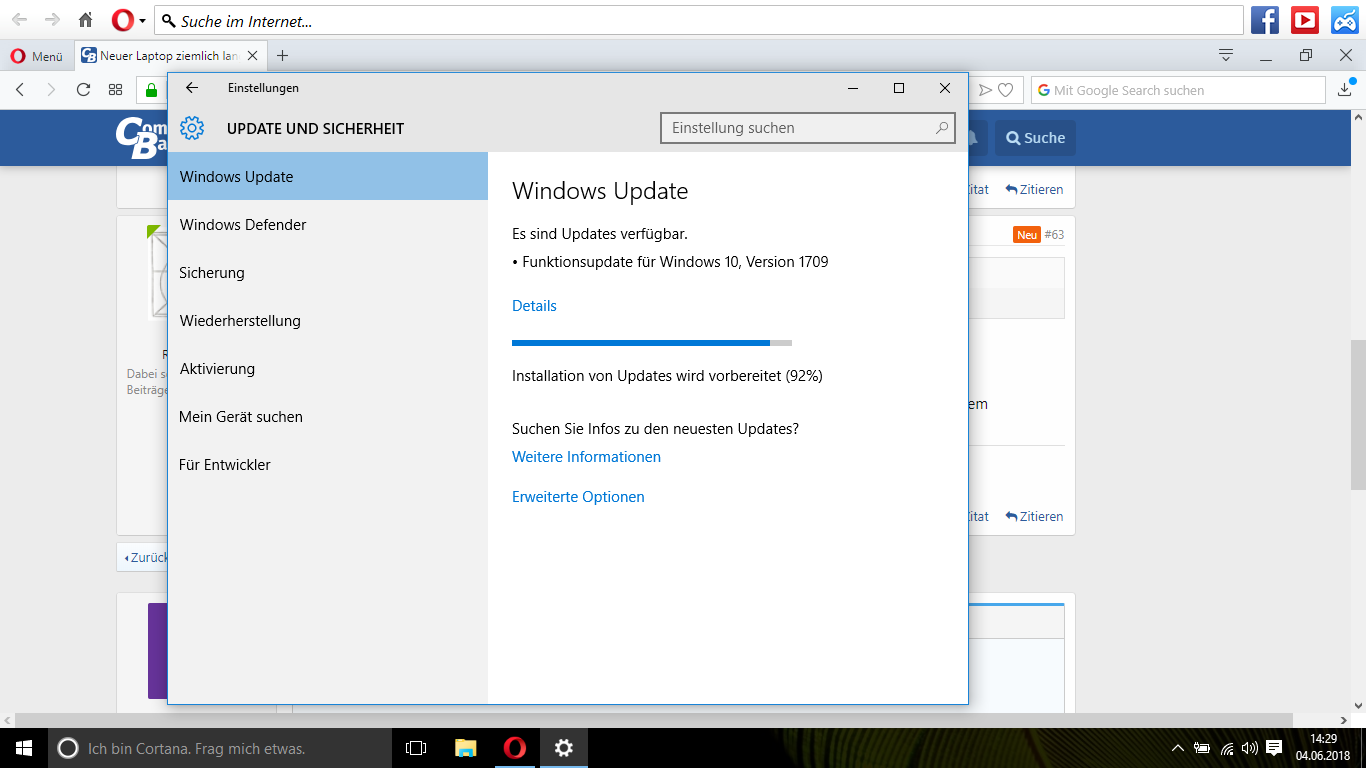The image size is (1366, 768).
Task: Click the battery tray icon
Action: click(x=1202, y=748)
